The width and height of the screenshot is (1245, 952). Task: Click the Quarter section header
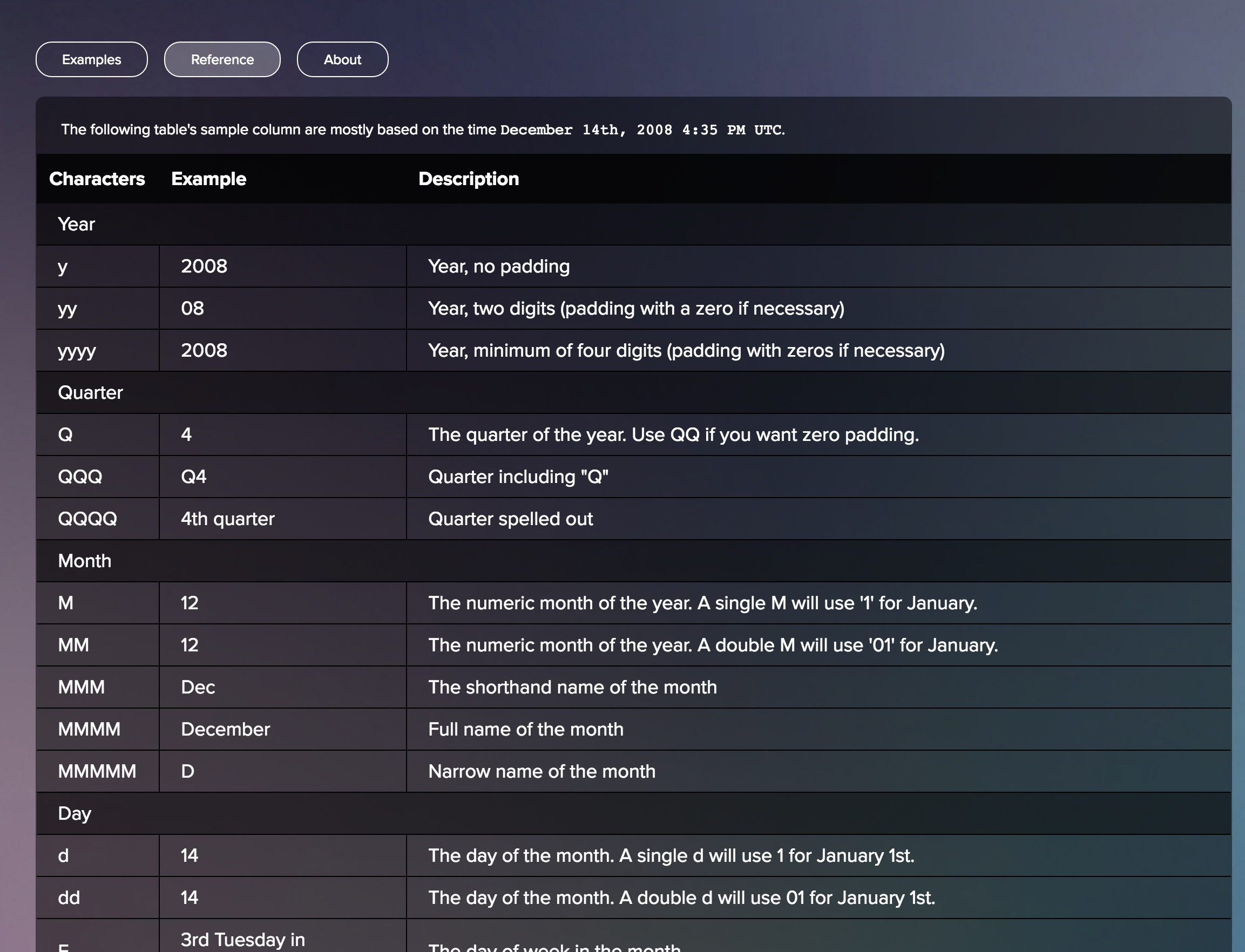[x=91, y=392]
